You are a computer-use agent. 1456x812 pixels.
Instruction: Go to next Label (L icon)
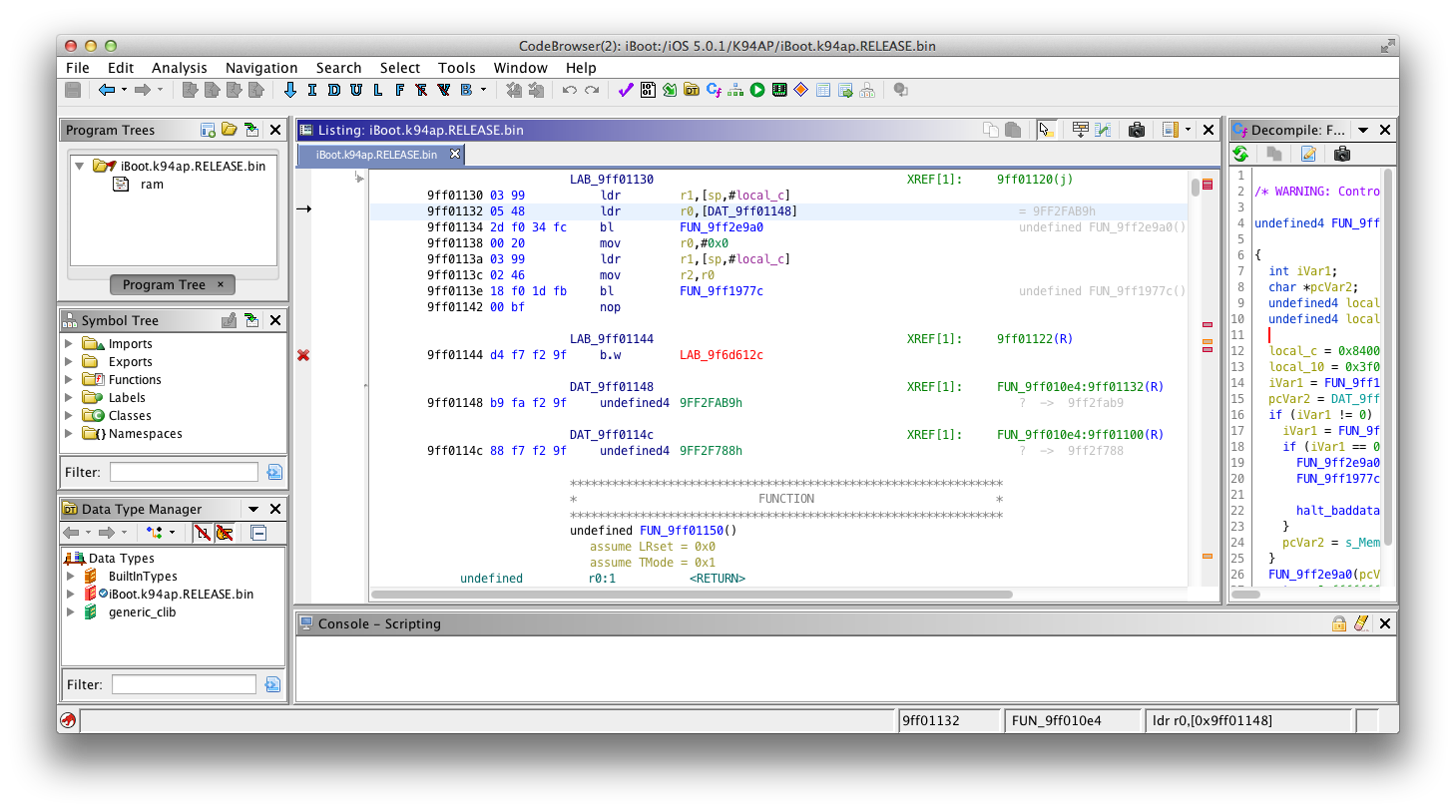[x=377, y=90]
